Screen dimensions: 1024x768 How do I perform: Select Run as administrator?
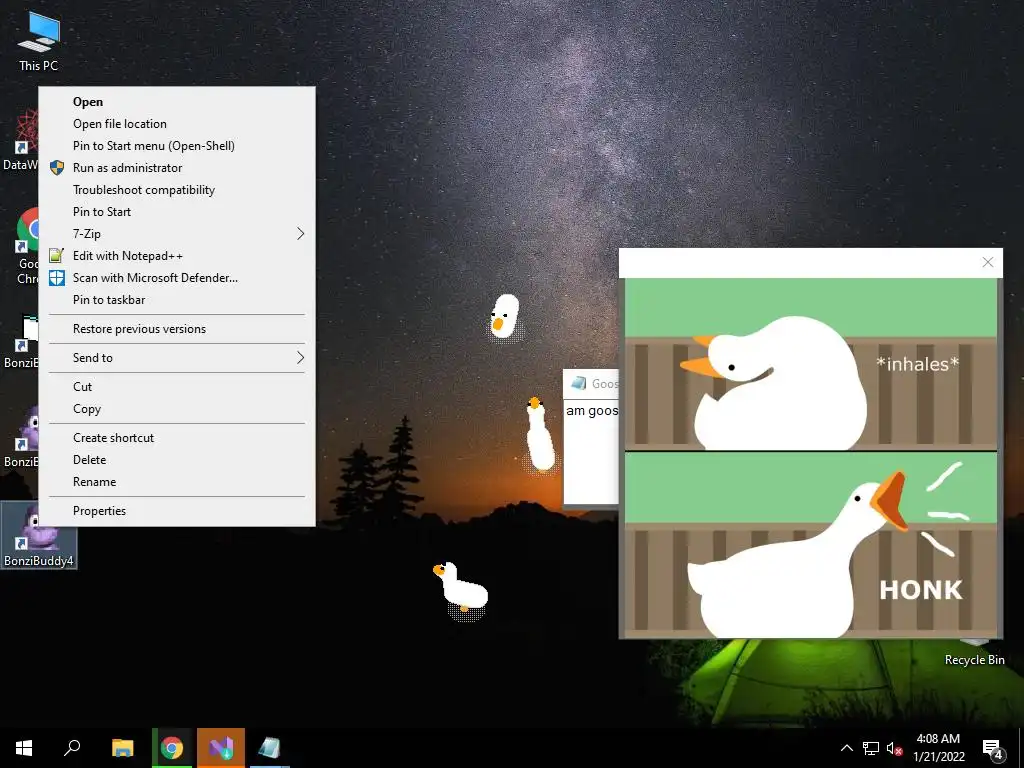click(177, 168)
